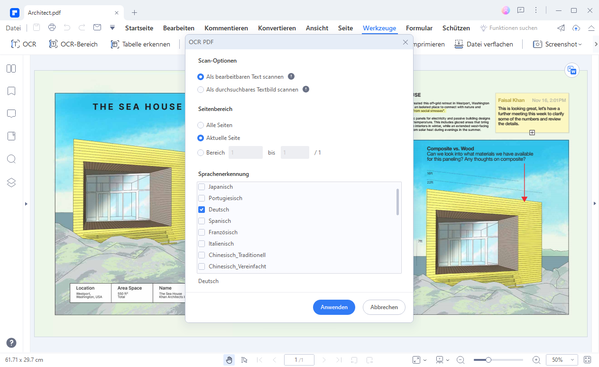Click info icon beside durchsuchbares Textbild option
599x367 pixels.
point(306,89)
